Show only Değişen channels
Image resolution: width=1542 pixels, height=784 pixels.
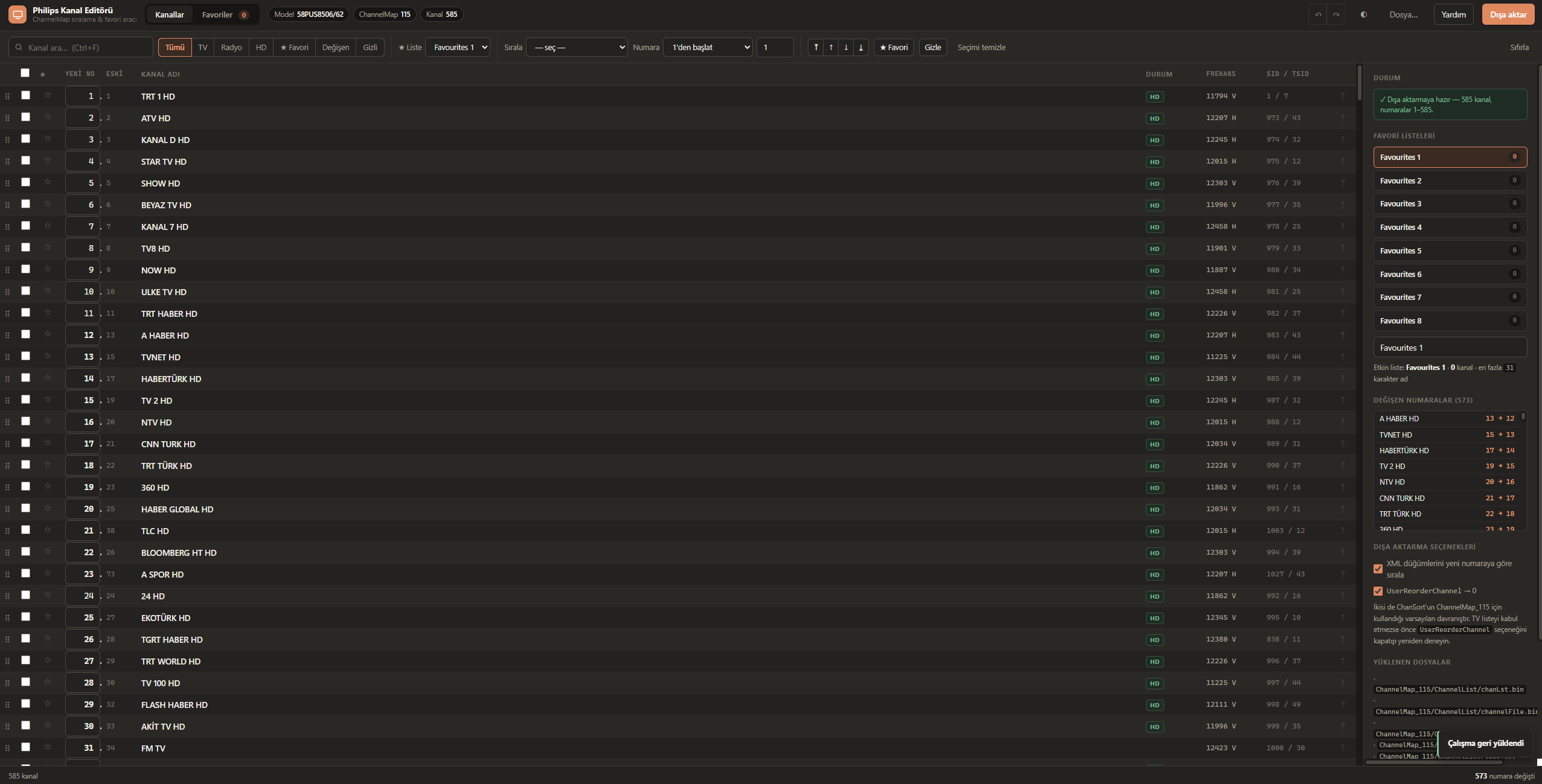click(336, 47)
